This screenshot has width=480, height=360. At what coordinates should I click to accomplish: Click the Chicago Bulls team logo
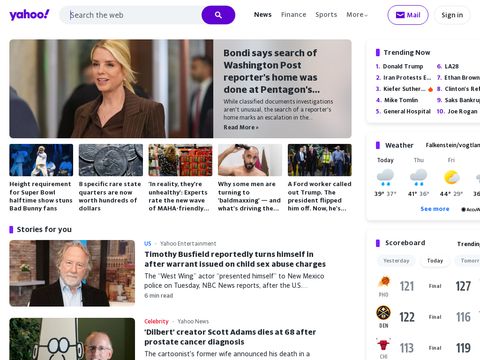(x=384, y=344)
